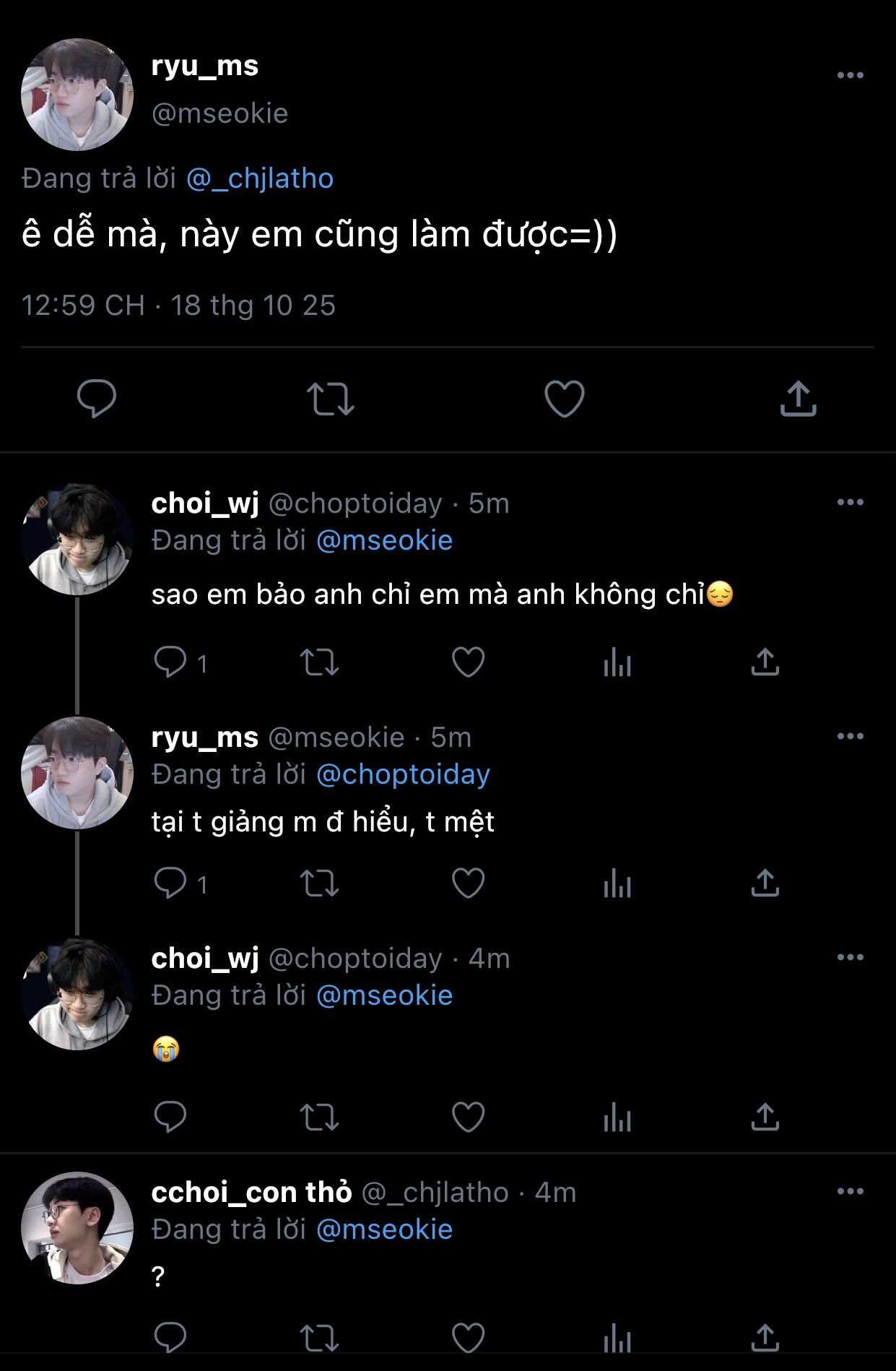Reply to the crying emoji tweet
The image size is (896, 1371).
tap(170, 1117)
